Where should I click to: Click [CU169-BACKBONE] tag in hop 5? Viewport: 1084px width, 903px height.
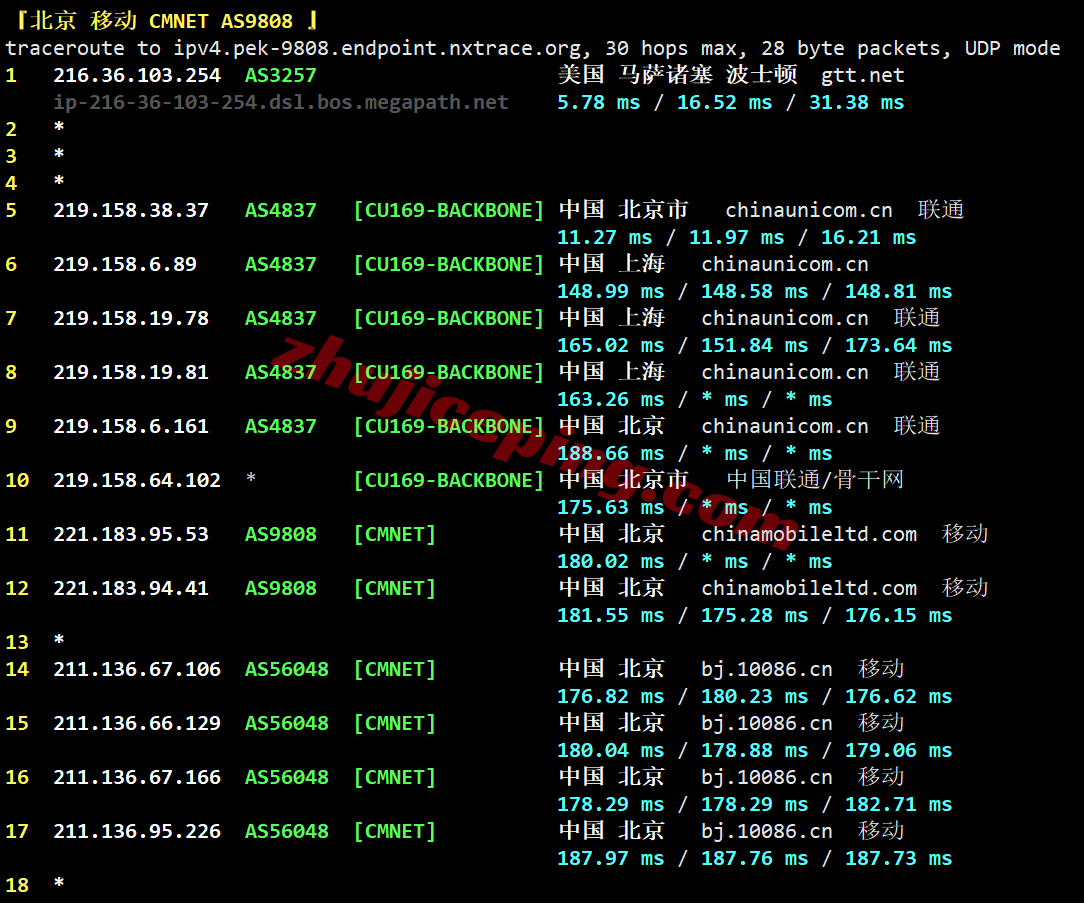click(449, 210)
